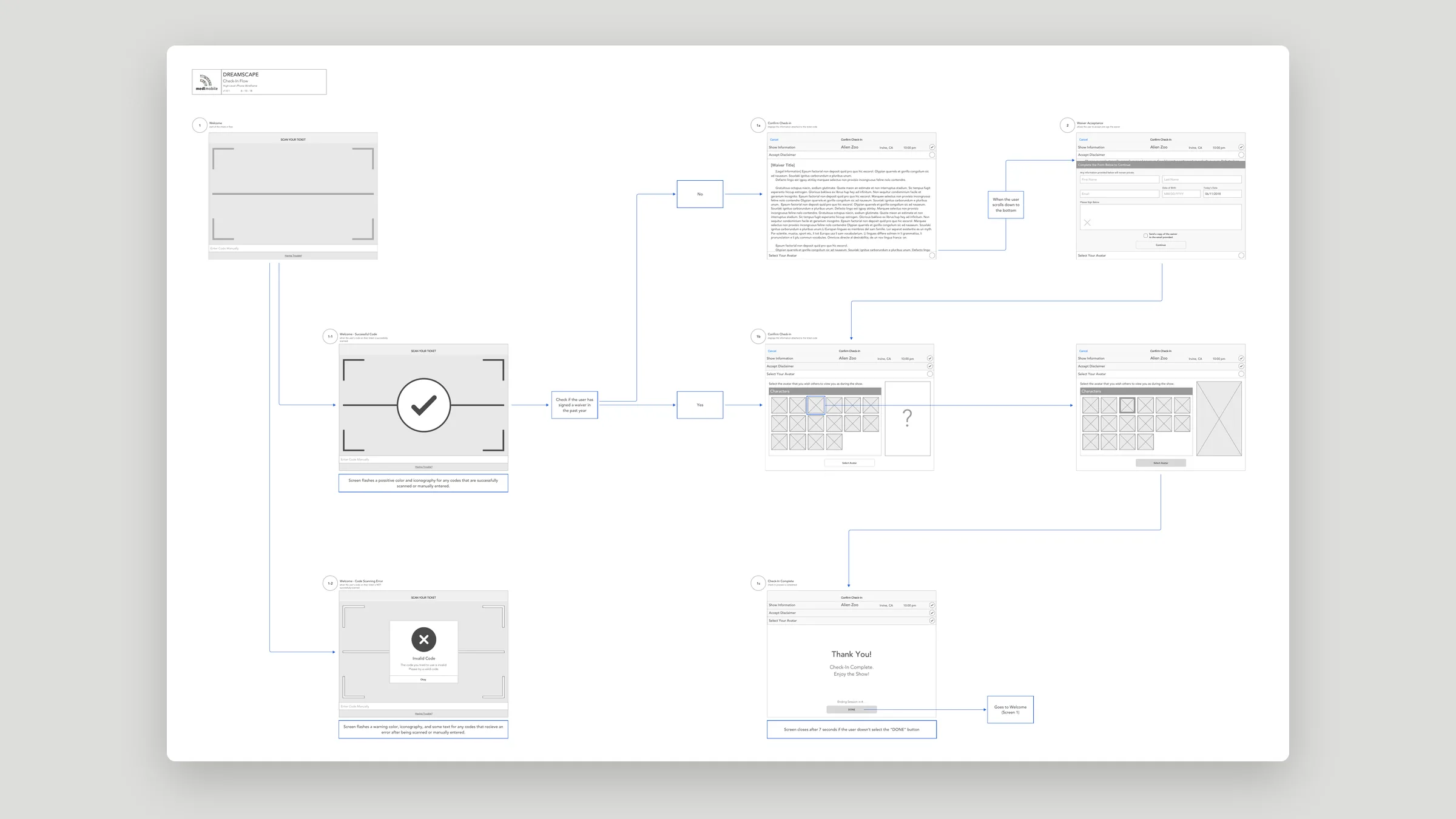Viewport: 1456px width, 819px height.
Task: Click the gray Select Avatar button on the rightmost avatar screen
Action: pyautogui.click(x=1161, y=463)
